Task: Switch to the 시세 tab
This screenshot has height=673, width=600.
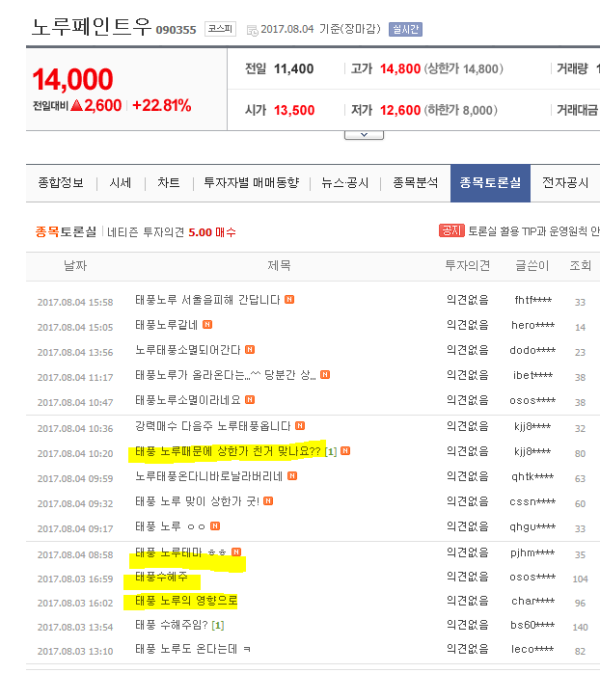Action: click(x=120, y=183)
